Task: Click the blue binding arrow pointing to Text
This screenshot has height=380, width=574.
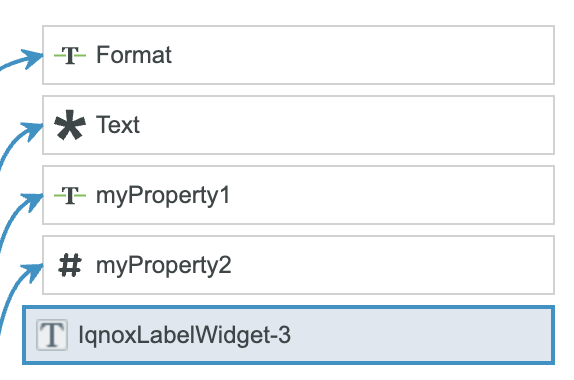Action: pyautogui.click(x=22, y=146)
